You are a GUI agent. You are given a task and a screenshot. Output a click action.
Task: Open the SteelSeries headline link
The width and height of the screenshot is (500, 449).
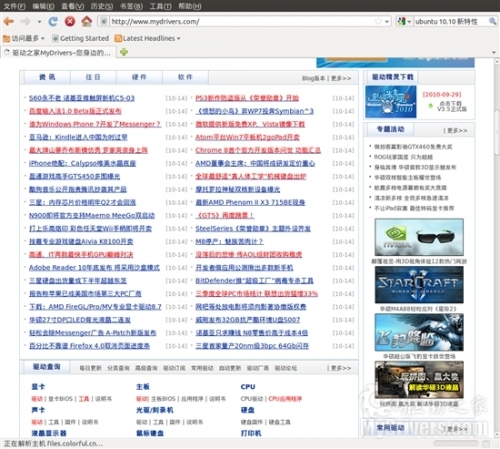click(253, 229)
